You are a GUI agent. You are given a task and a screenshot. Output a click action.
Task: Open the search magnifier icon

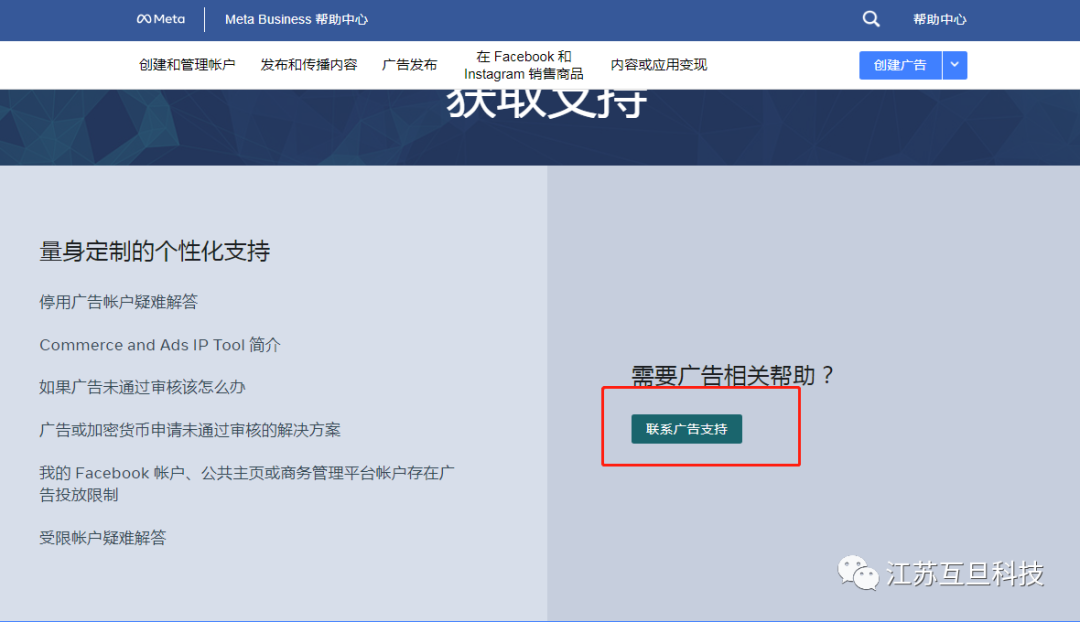[871, 19]
